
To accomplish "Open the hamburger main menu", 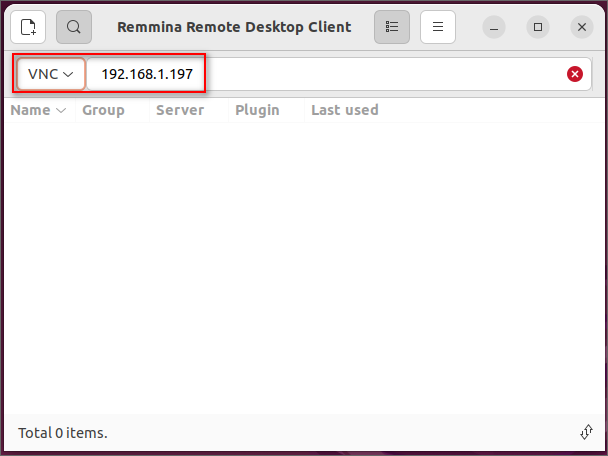I will (438, 27).
